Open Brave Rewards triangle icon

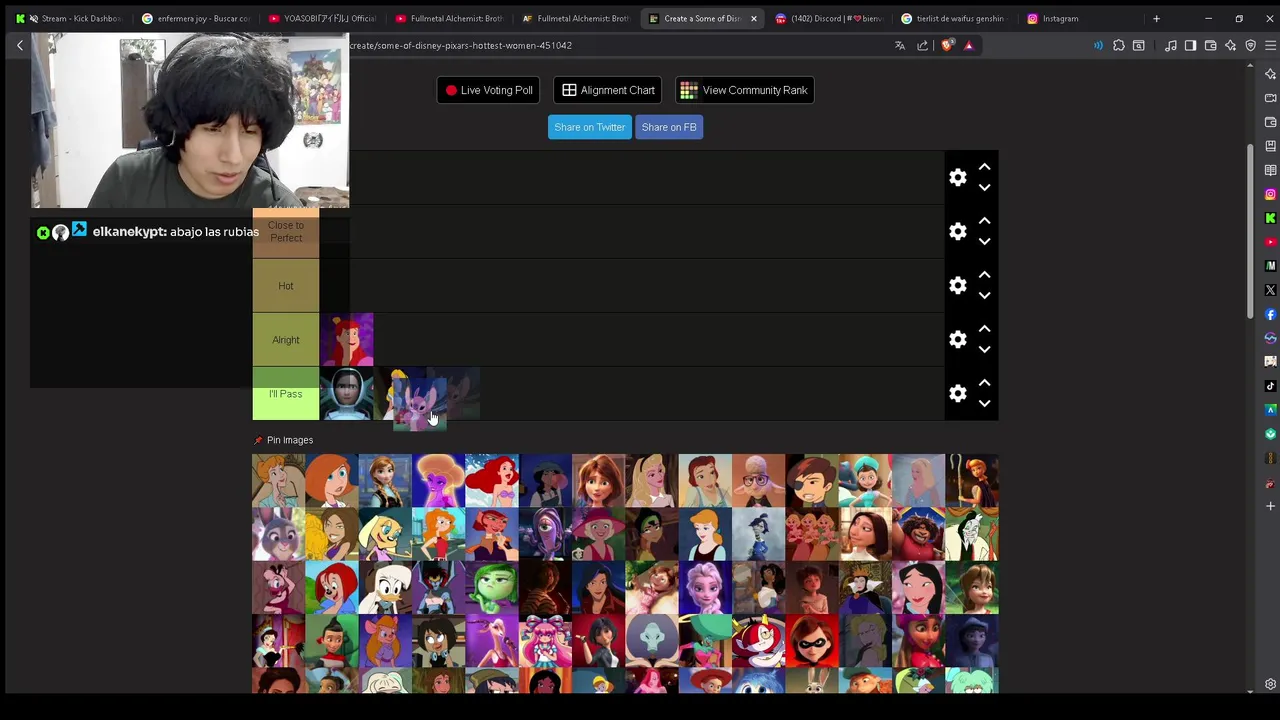tap(968, 45)
